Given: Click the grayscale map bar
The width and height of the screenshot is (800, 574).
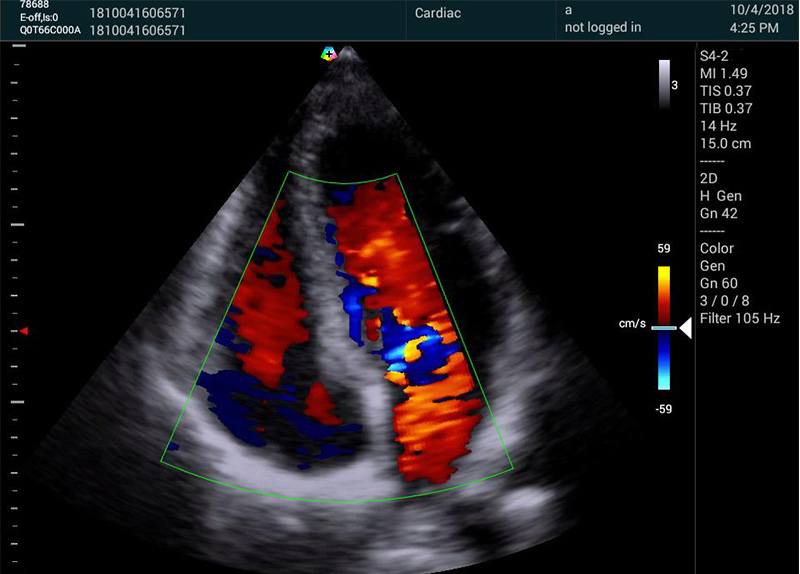Looking at the screenshot, I should click(664, 83).
